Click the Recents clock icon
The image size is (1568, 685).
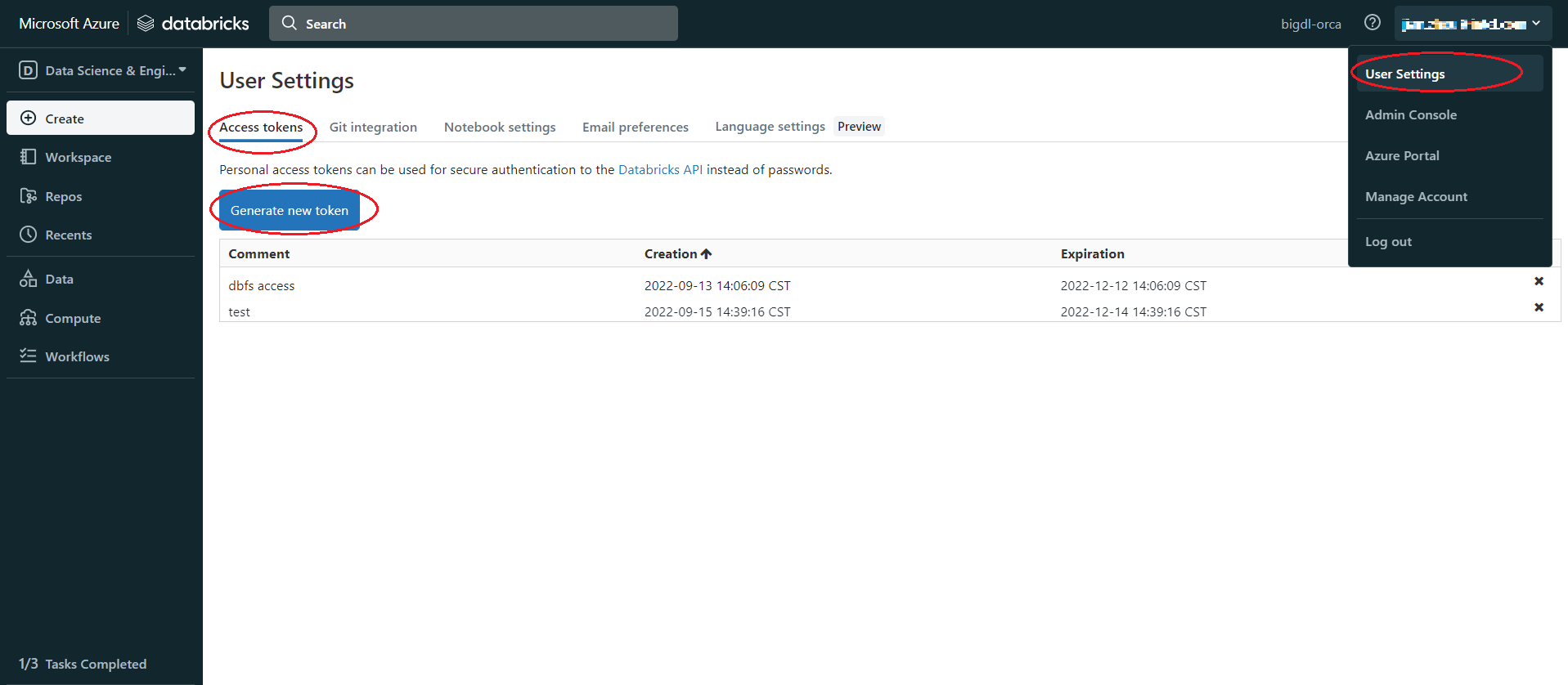pyautogui.click(x=28, y=234)
